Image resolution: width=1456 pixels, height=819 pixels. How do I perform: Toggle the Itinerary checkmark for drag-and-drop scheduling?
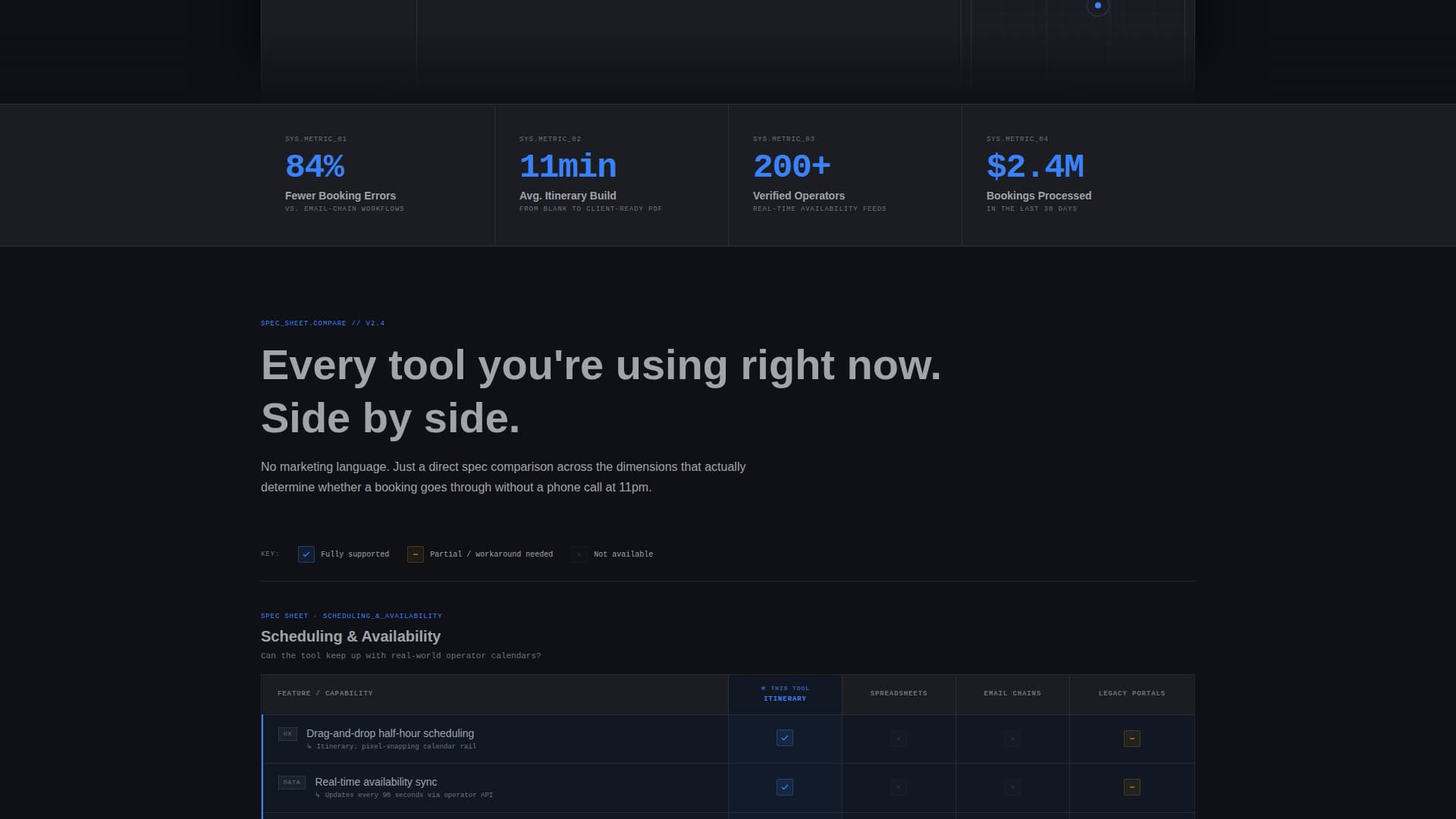coord(785,738)
